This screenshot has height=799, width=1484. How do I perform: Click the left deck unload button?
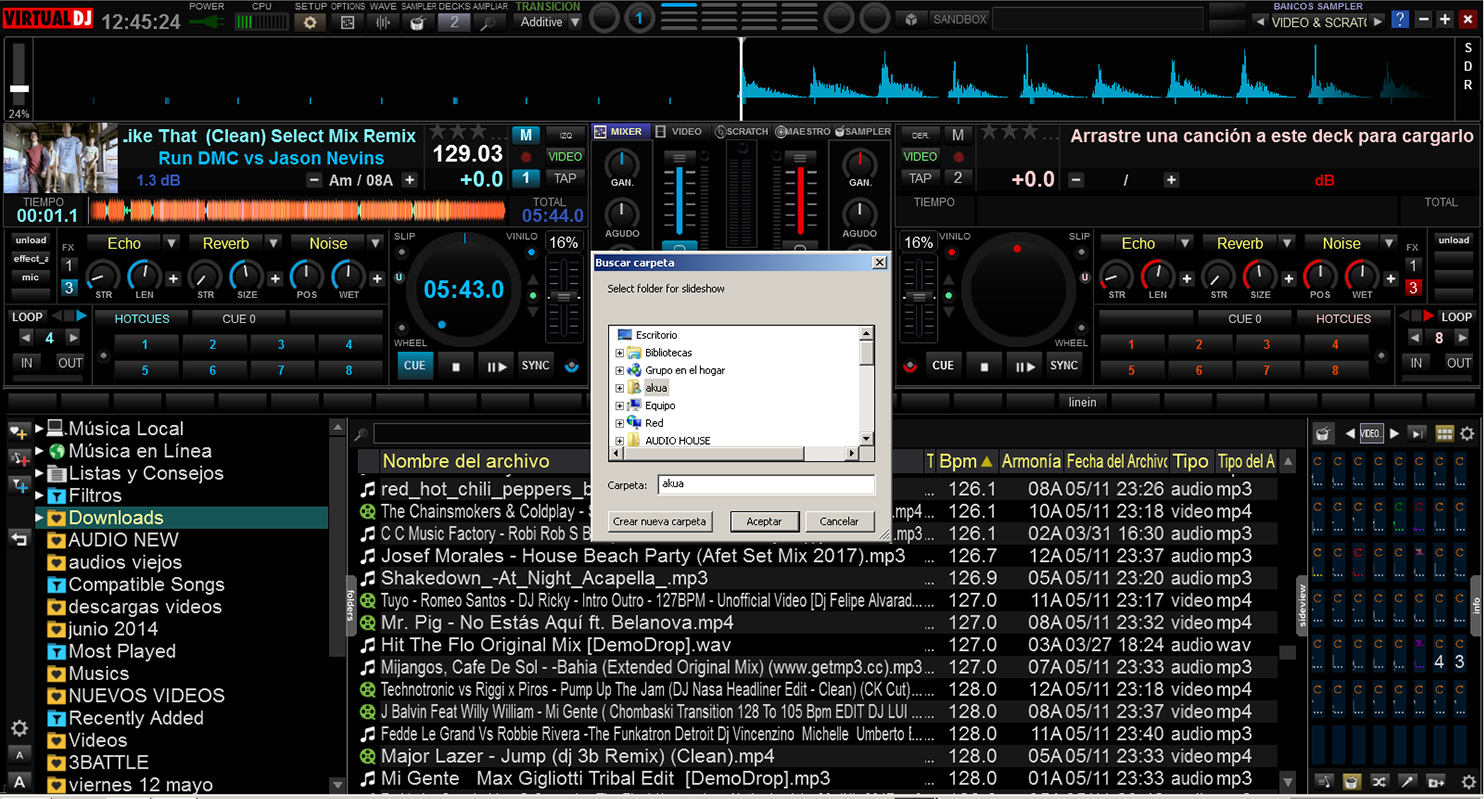coord(31,240)
